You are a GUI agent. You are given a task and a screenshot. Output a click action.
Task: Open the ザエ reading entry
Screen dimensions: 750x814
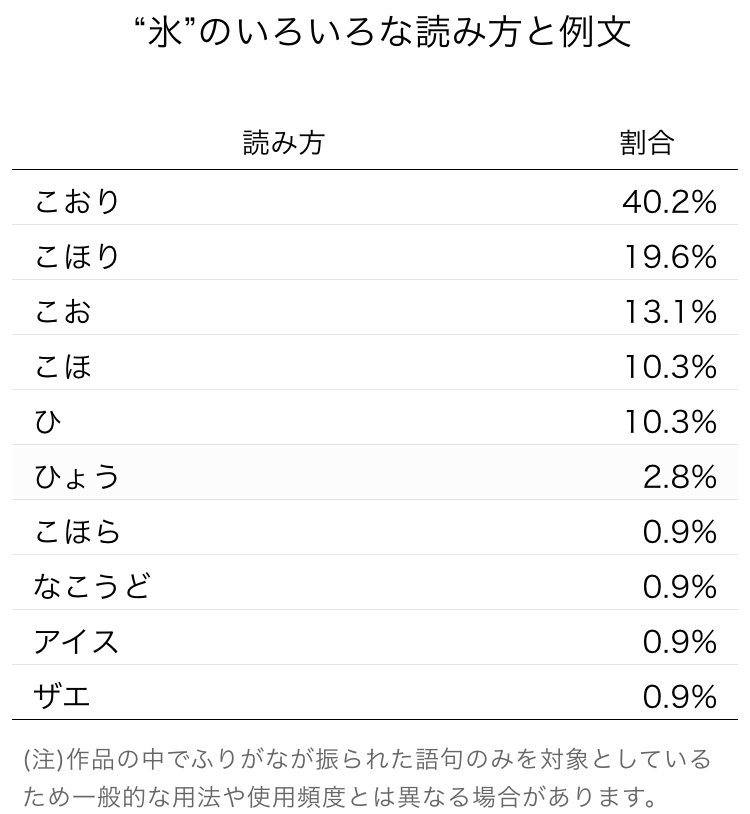pos(63,697)
